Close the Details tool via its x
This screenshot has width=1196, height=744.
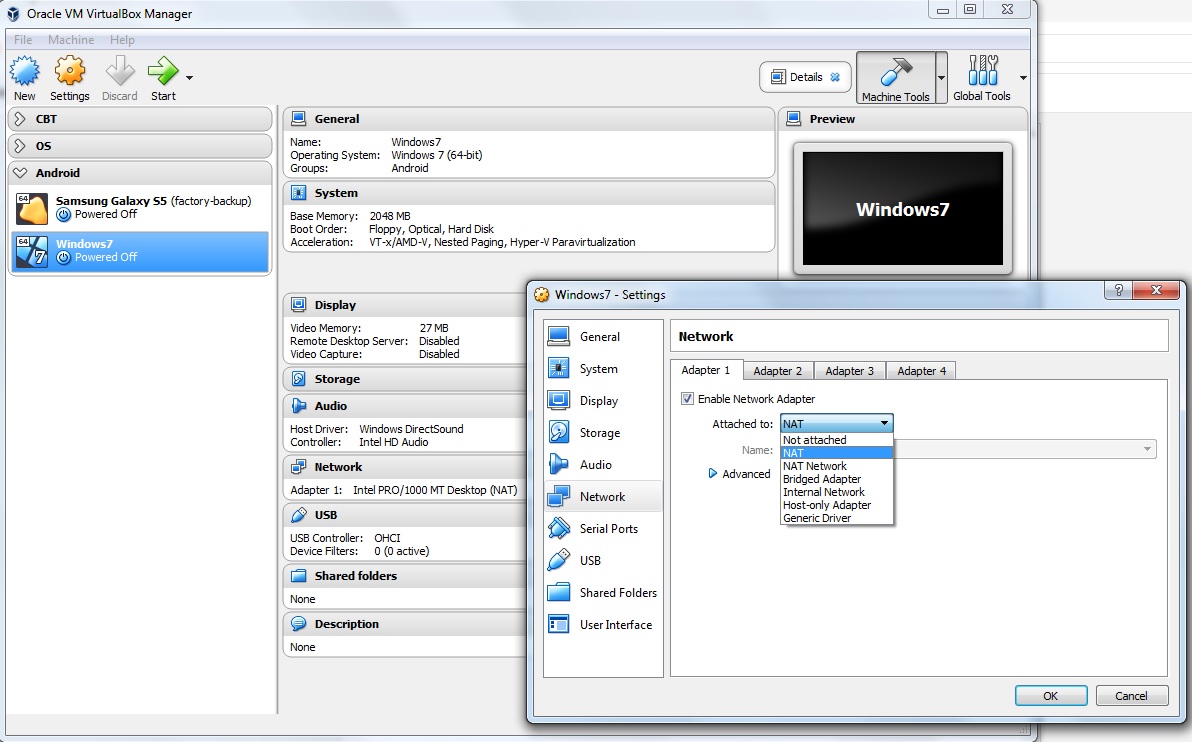point(835,77)
